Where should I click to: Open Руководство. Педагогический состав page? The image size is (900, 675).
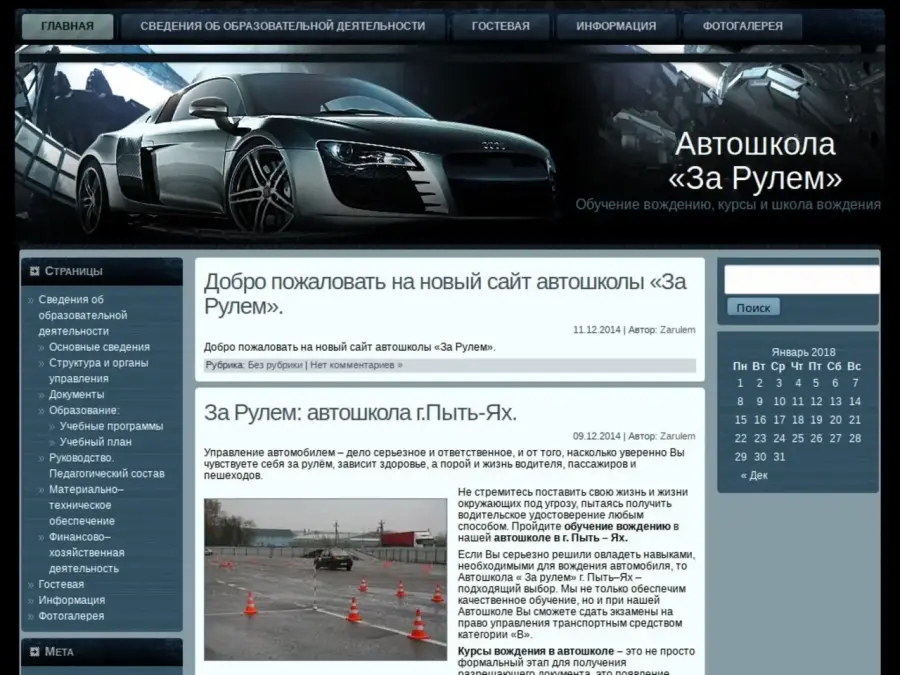(x=106, y=466)
